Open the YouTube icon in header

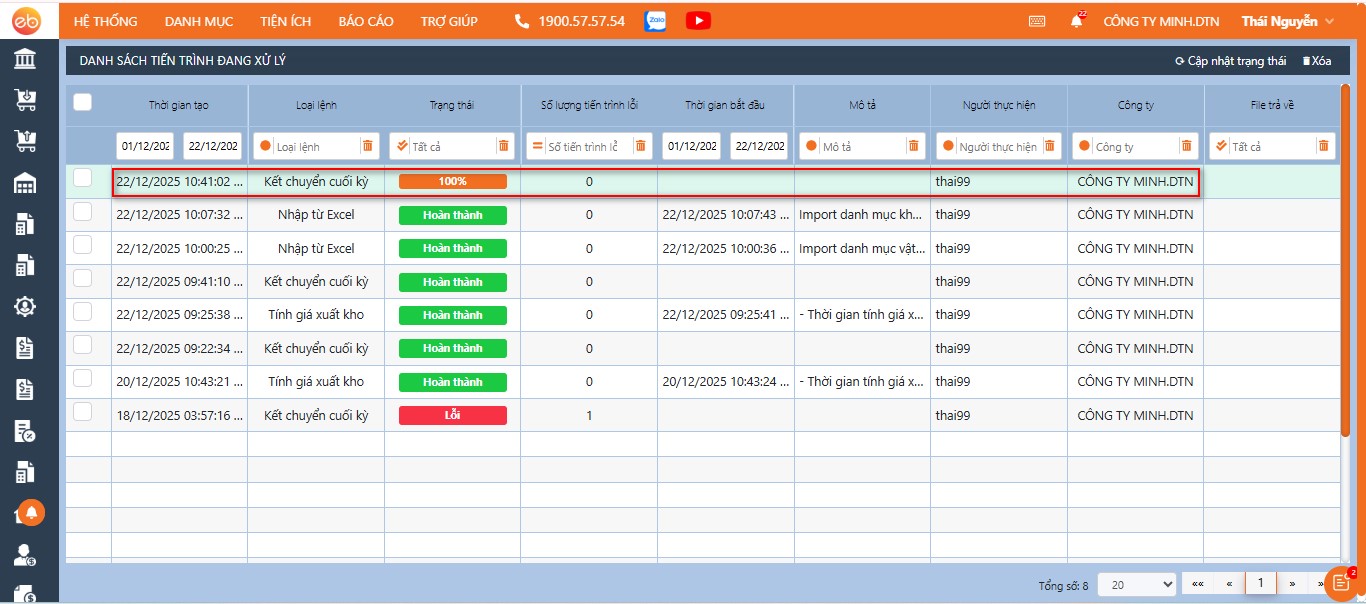point(698,21)
